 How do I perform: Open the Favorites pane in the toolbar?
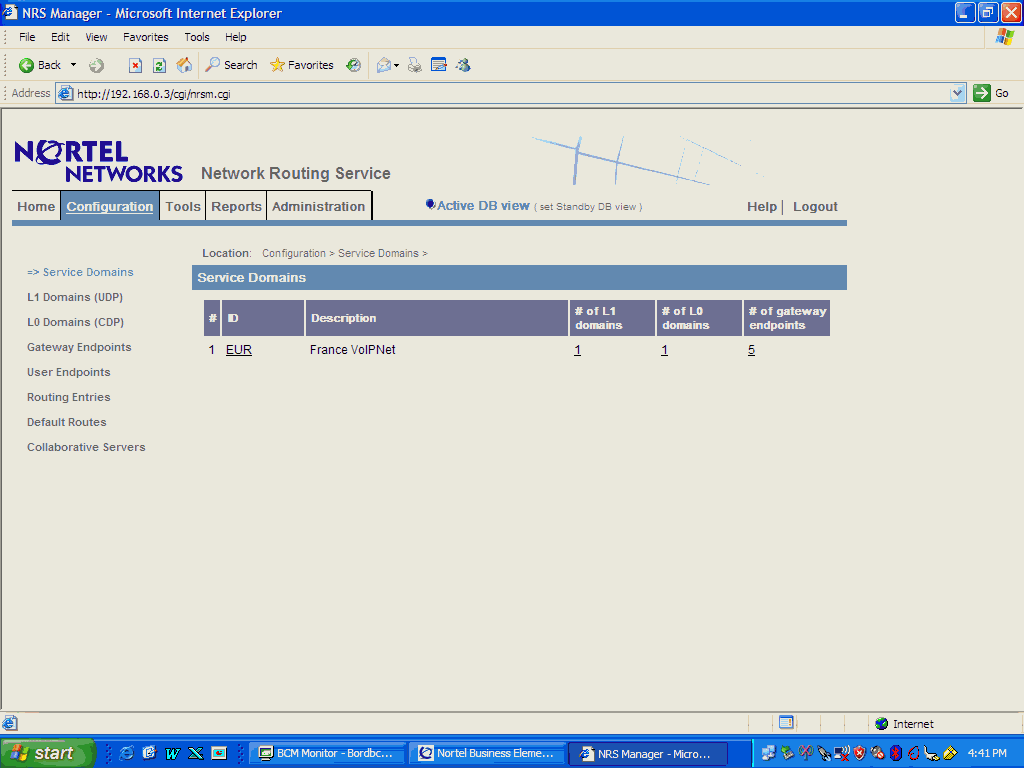click(x=302, y=65)
